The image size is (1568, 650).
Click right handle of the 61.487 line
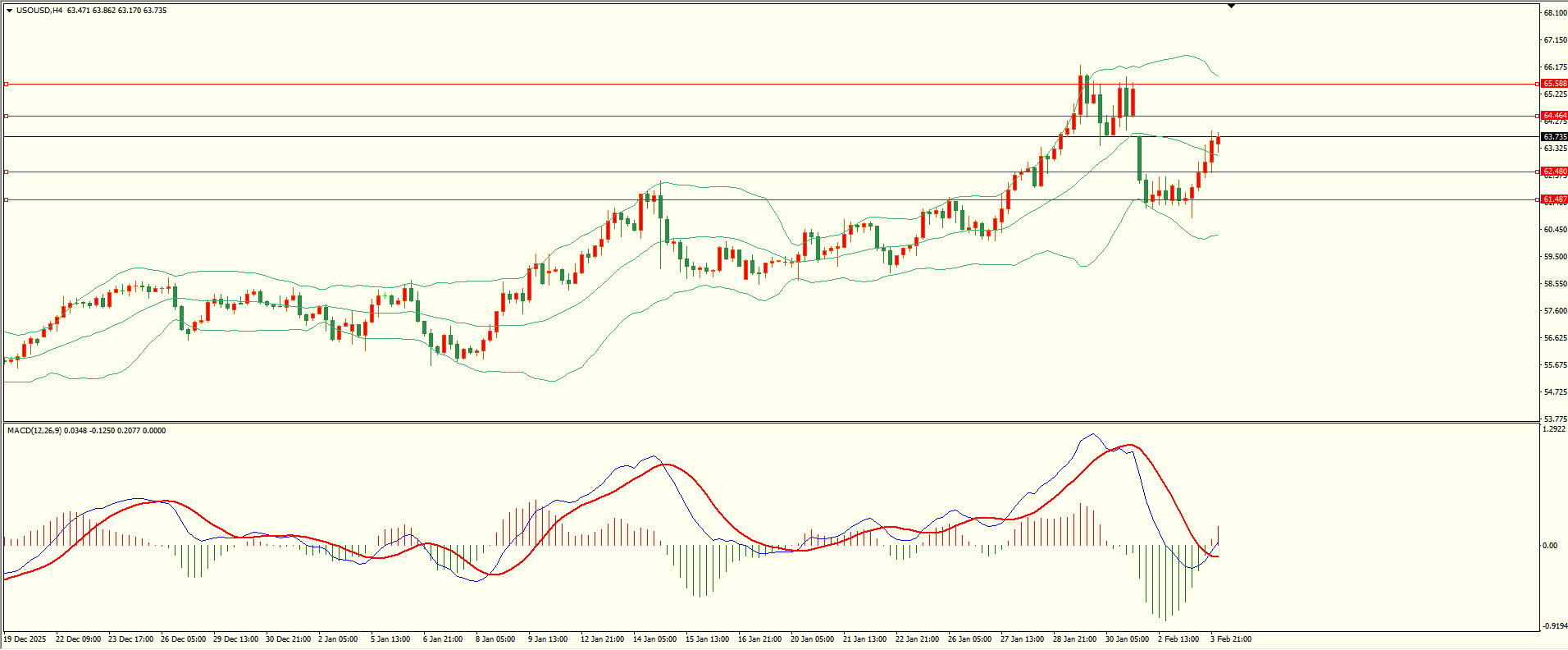click(x=1536, y=199)
